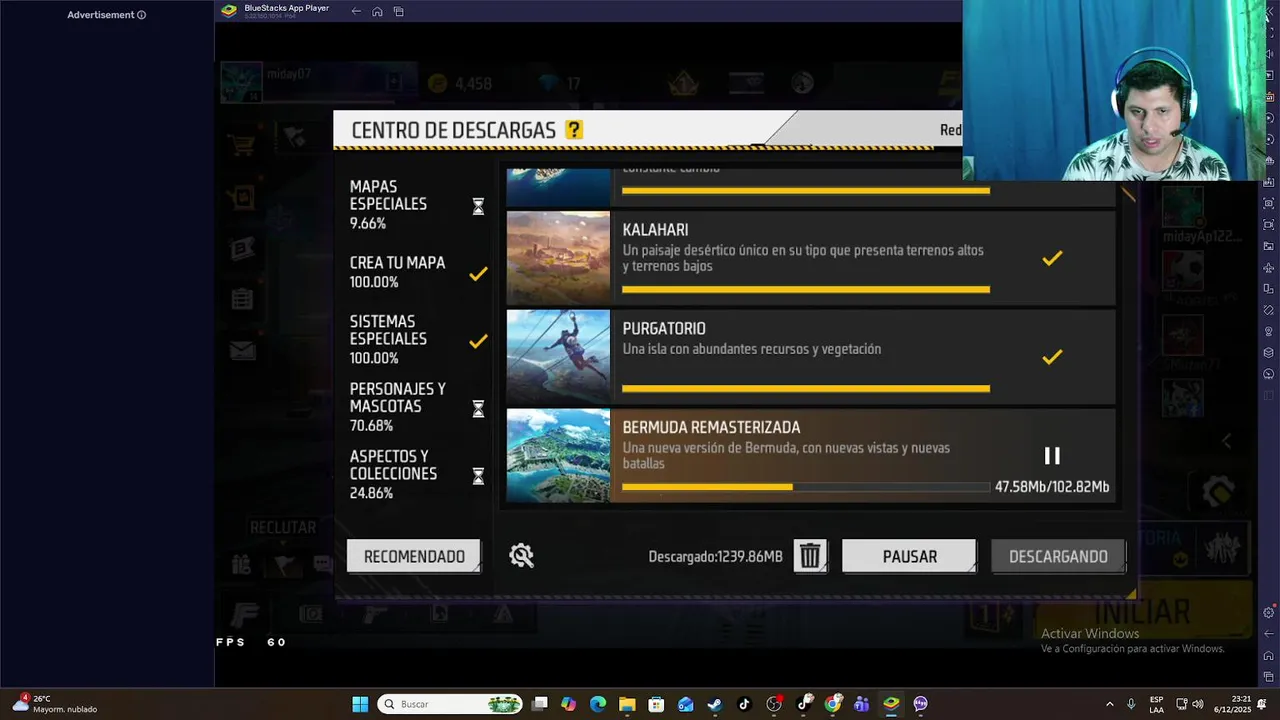Show hidden system tray icons chevron
This screenshot has width=1280, height=720.
pos(1109,704)
